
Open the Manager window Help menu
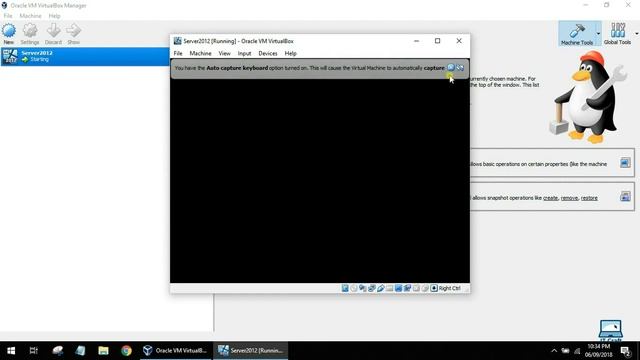tap(54, 16)
